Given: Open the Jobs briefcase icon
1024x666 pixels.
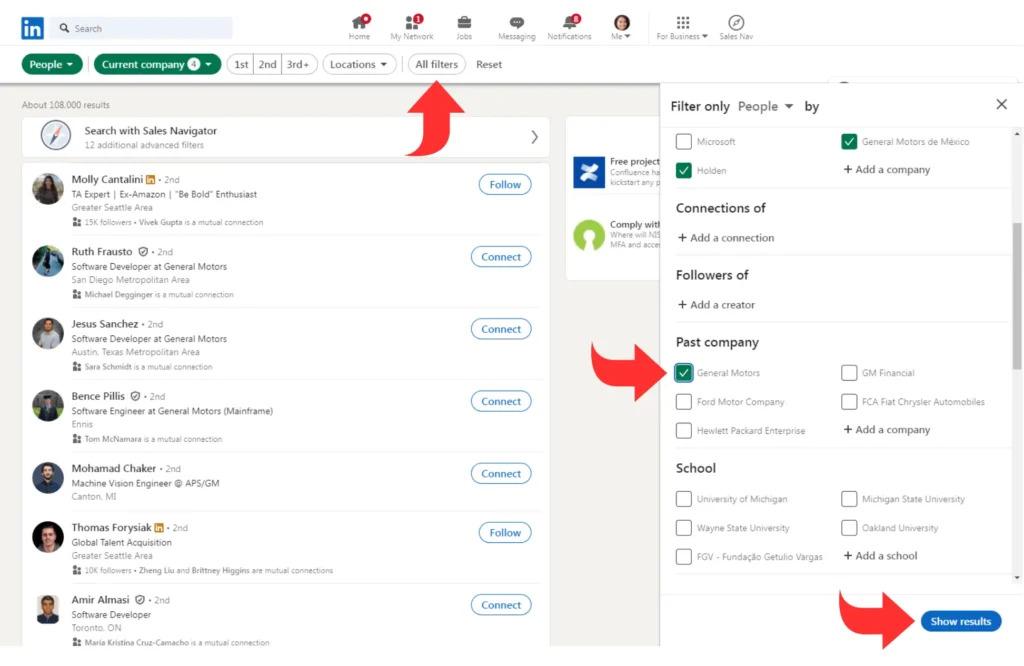Looking at the screenshot, I should [x=464, y=22].
